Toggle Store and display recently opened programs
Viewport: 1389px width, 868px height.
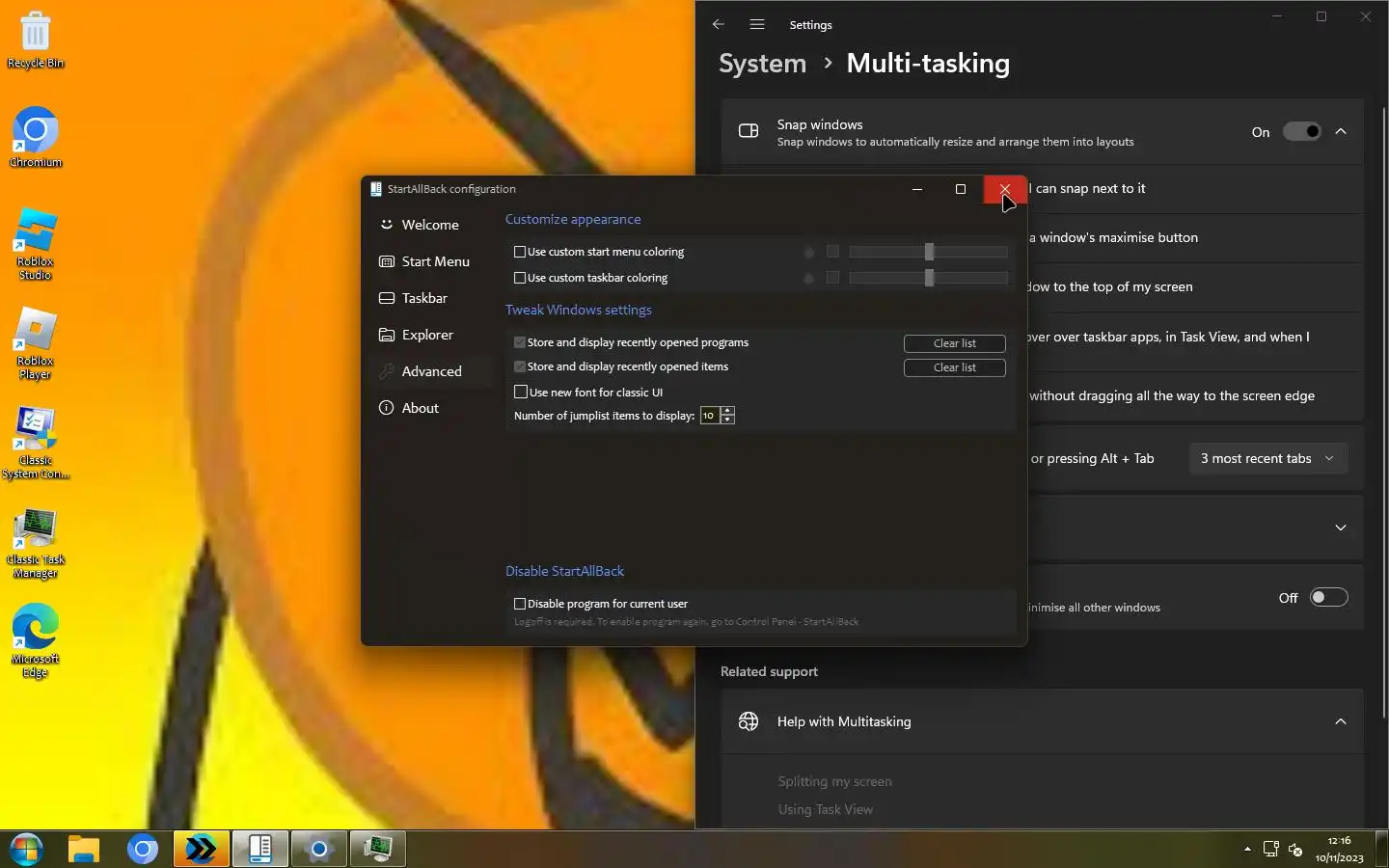(520, 342)
